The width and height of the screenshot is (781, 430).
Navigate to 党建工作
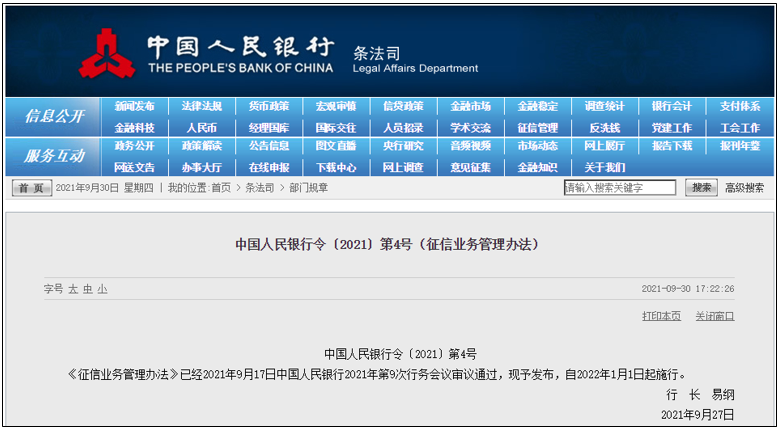click(x=672, y=128)
